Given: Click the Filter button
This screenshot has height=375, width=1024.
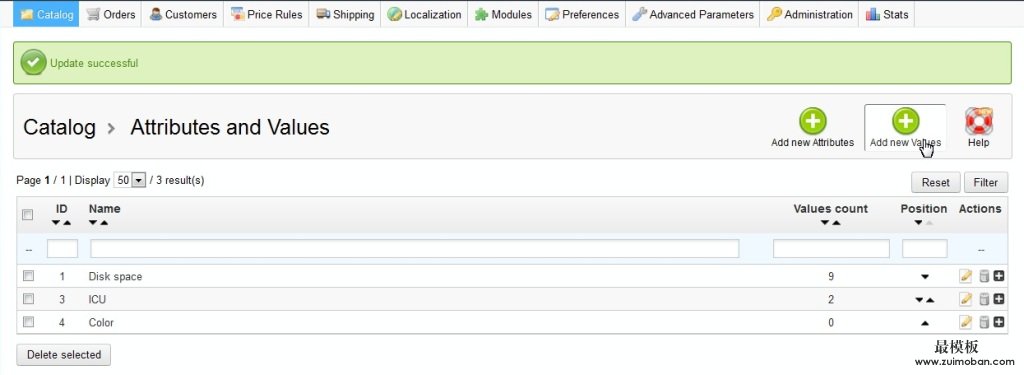Looking at the screenshot, I should (985, 182).
